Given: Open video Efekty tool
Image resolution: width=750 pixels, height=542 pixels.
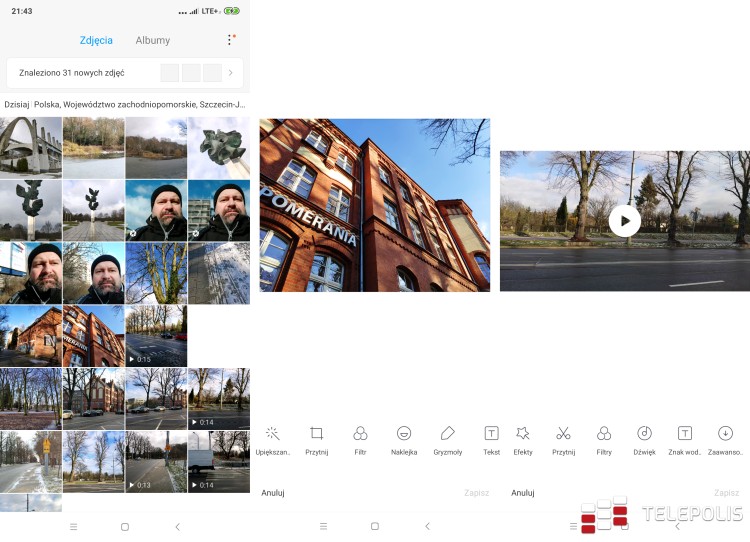Looking at the screenshot, I should point(522,439).
